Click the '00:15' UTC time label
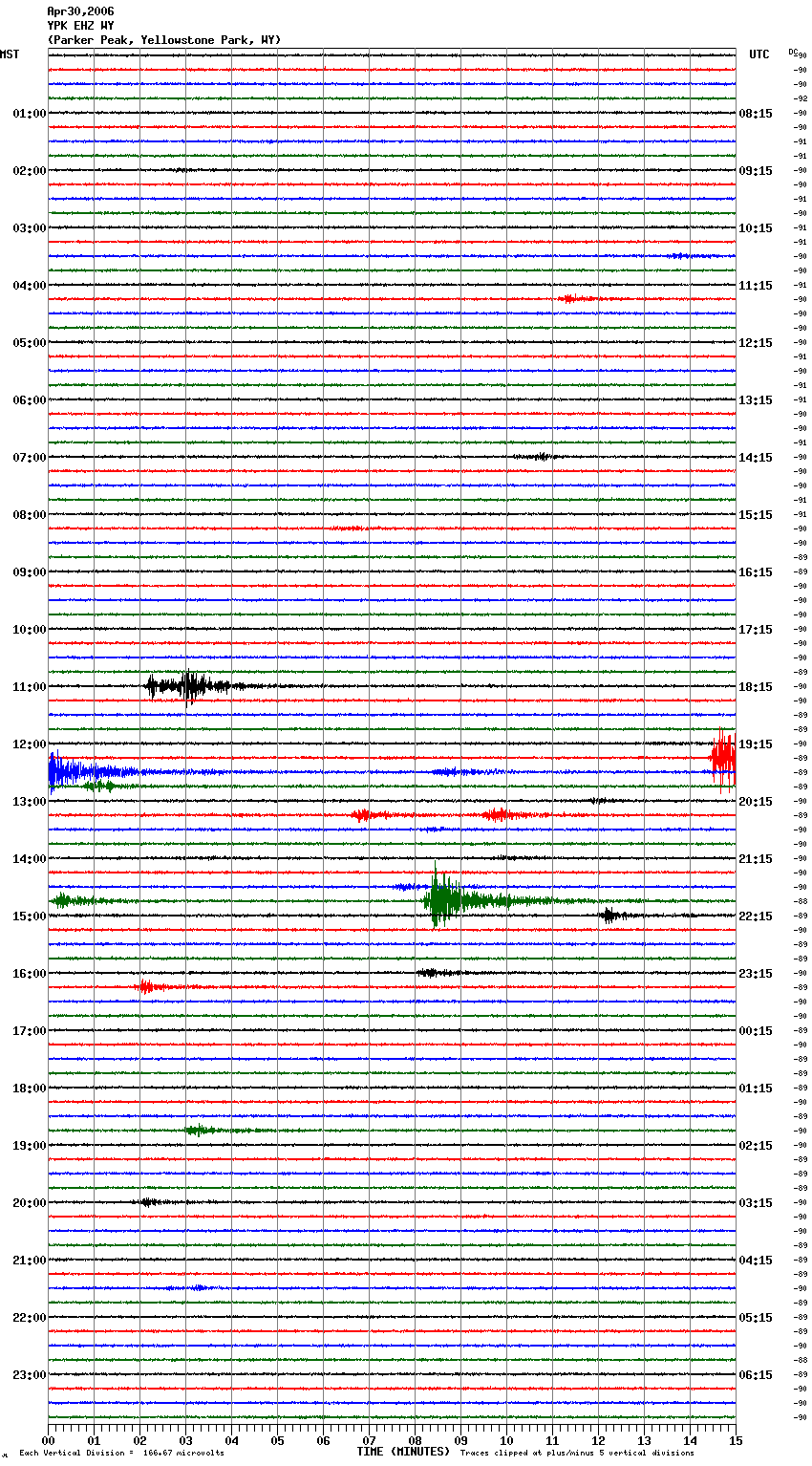Viewport: 812px width, 1466px height. [756, 1031]
